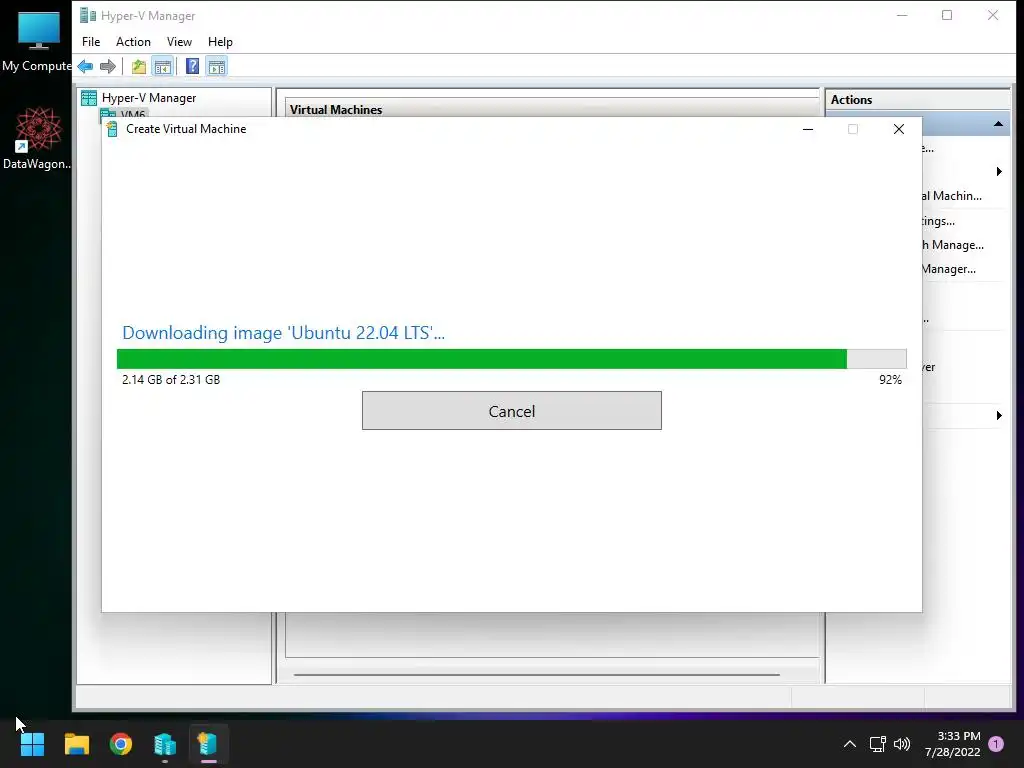Click Create Virtual Machine title icon
The width and height of the screenshot is (1024, 768).
pos(112,129)
